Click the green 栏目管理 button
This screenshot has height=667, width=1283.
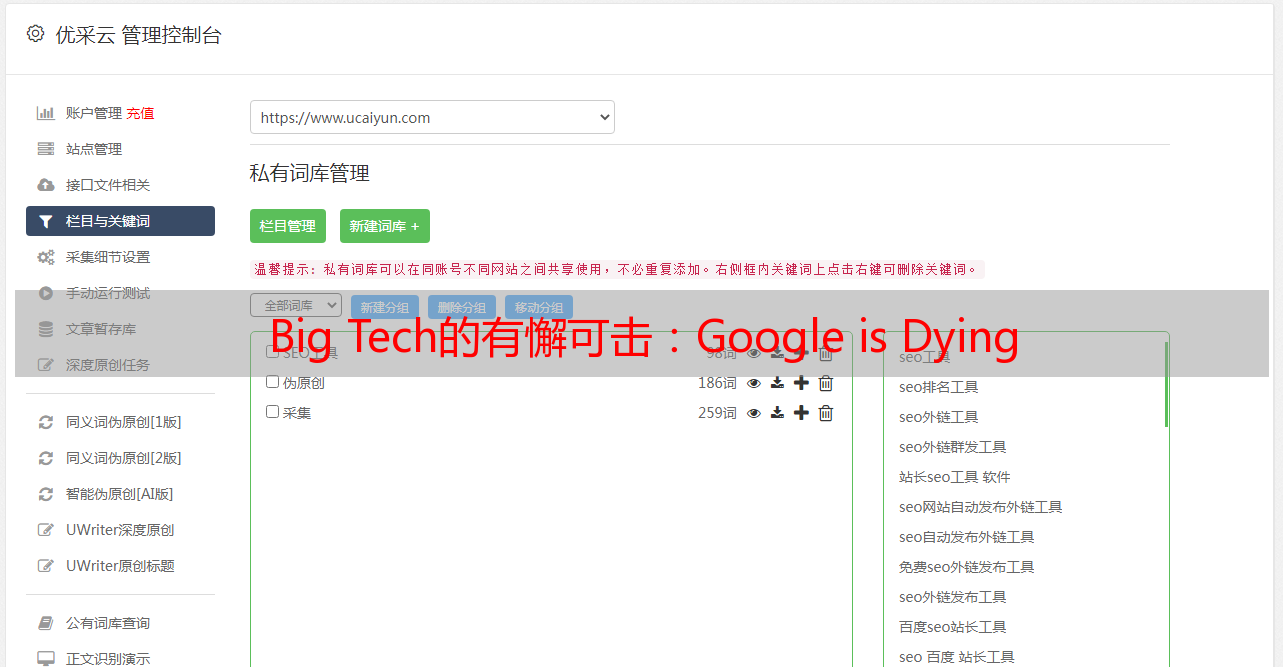(288, 226)
